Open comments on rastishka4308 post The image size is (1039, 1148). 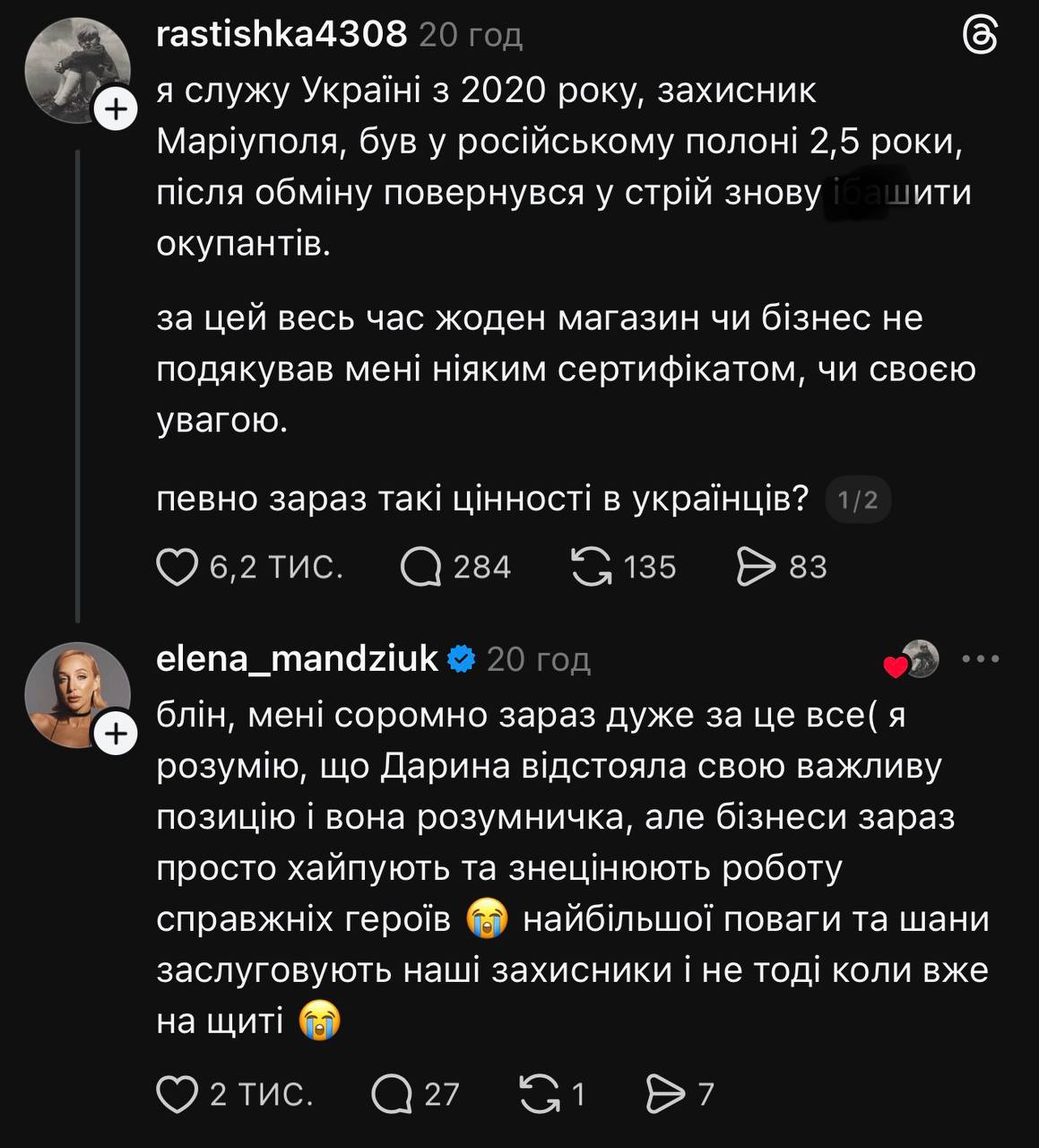point(420,567)
